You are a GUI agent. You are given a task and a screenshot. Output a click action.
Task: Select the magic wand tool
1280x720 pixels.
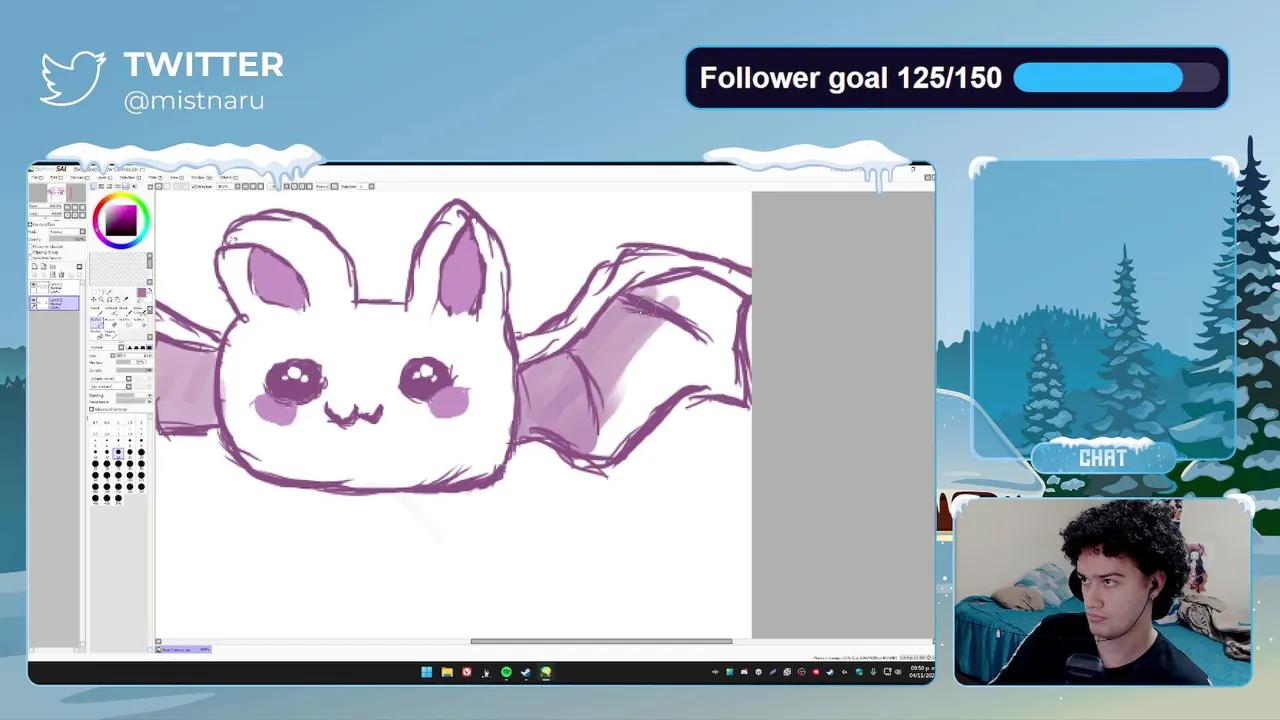click(109, 292)
